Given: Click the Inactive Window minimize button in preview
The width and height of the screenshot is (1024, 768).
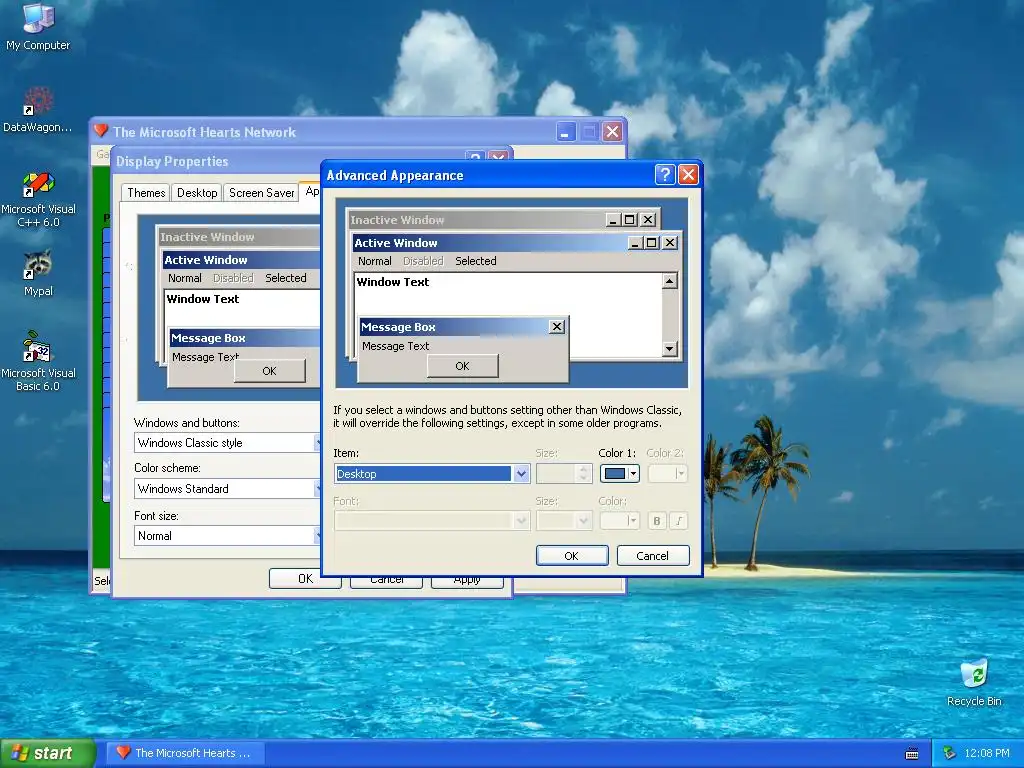Looking at the screenshot, I should coord(613,219).
